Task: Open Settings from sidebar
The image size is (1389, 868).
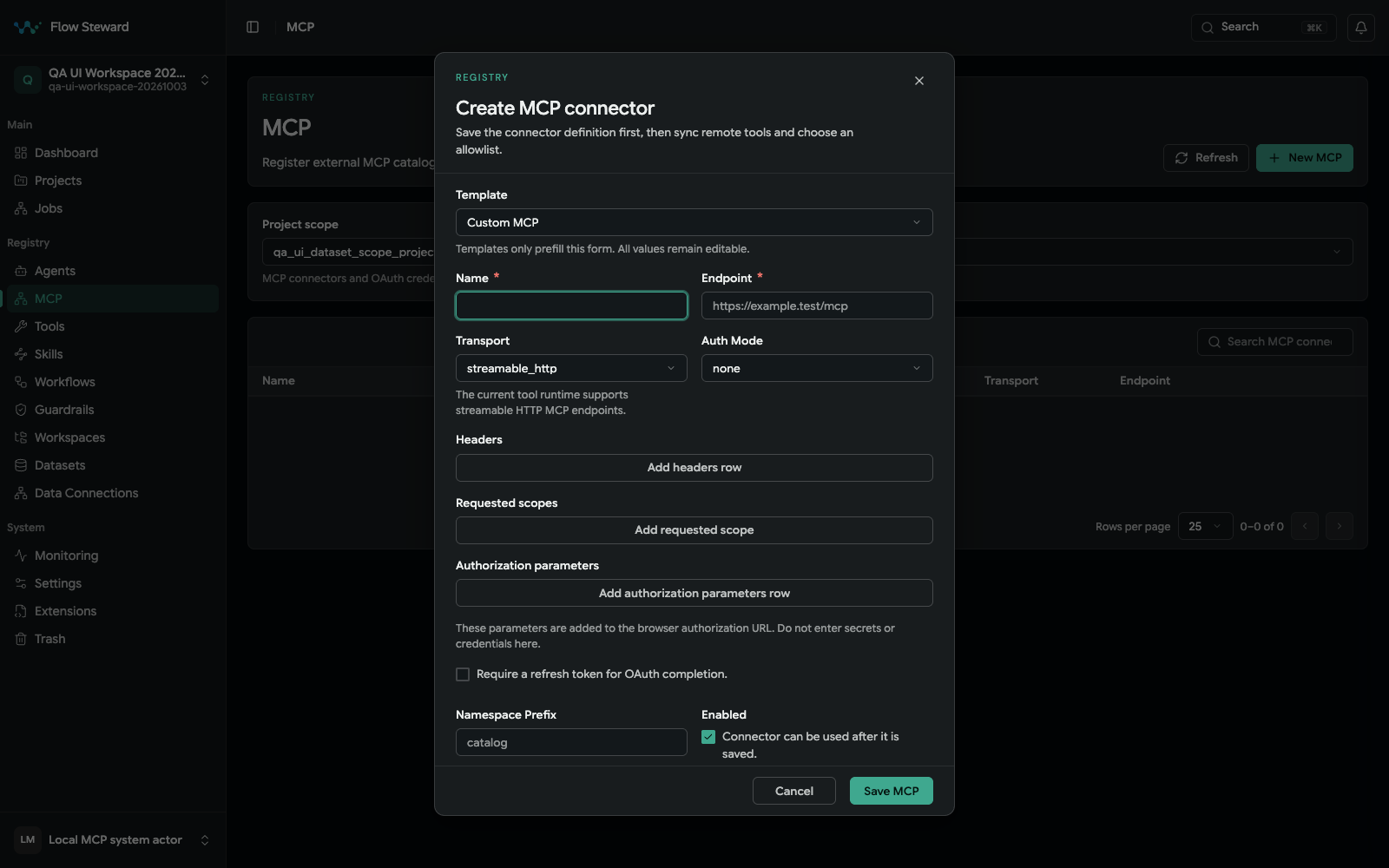Action: pyautogui.click(x=113, y=583)
